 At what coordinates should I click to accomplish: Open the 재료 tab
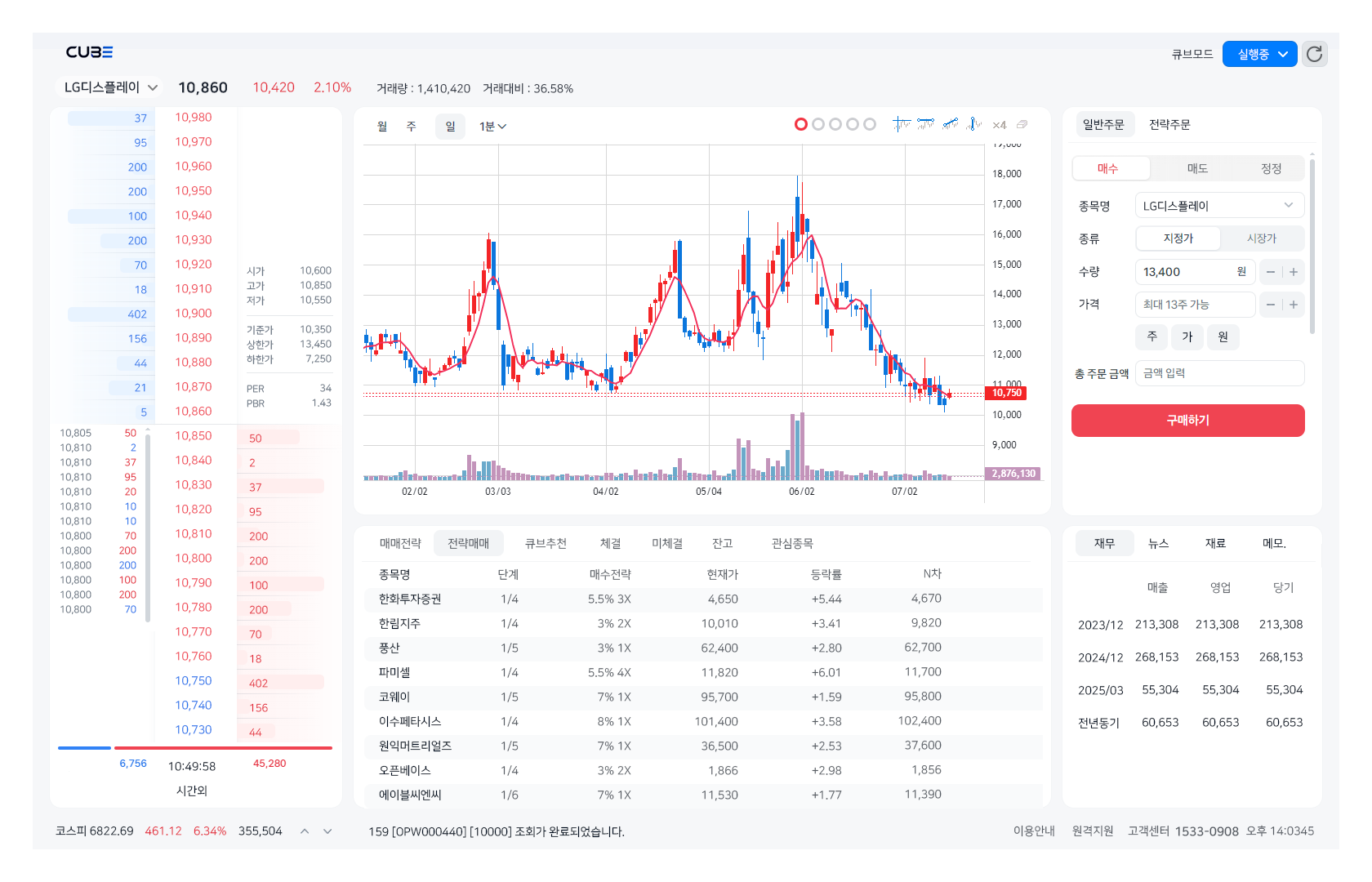1215,544
